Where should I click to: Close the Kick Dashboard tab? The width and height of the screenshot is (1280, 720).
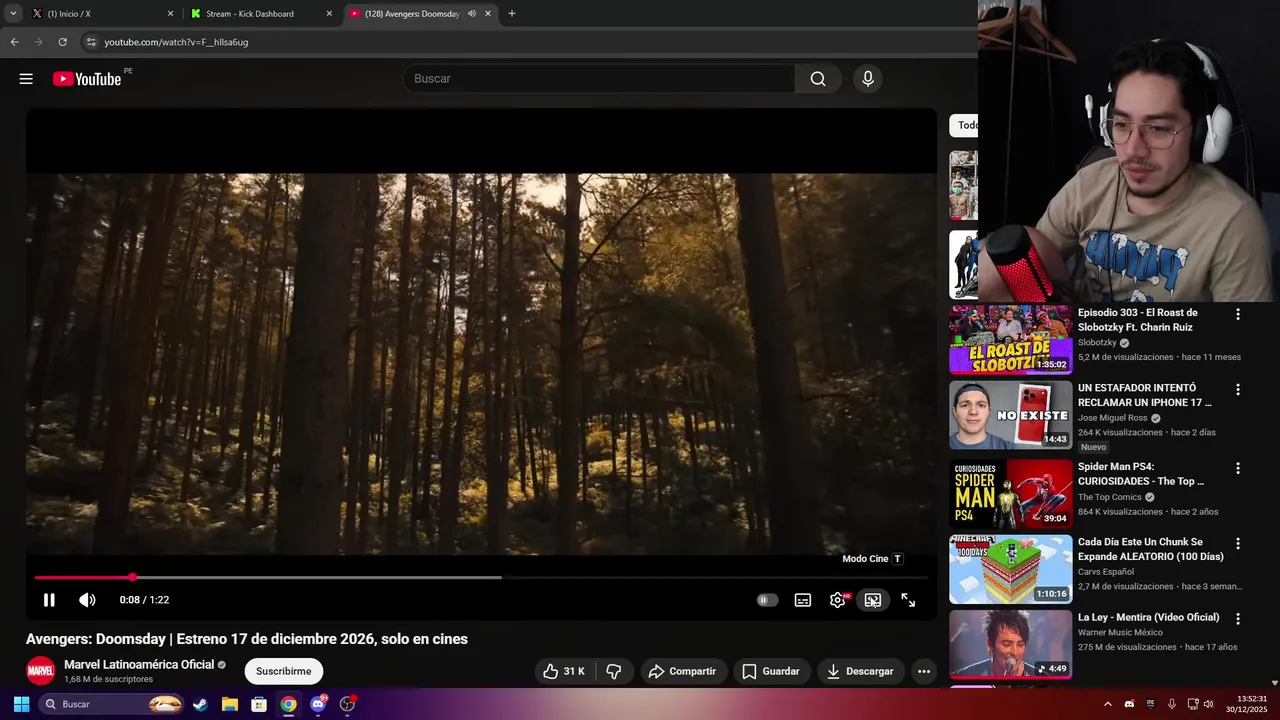coord(329,14)
